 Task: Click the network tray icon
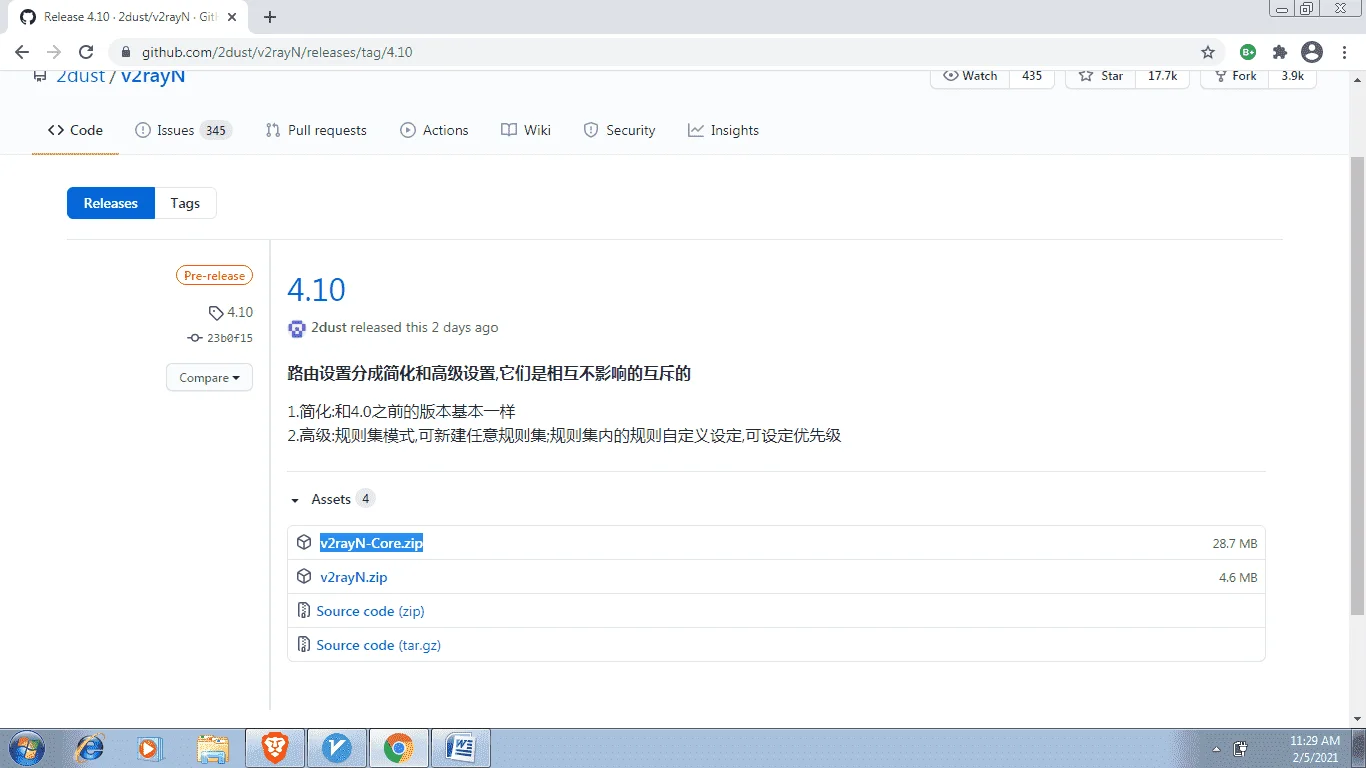(x=1240, y=748)
